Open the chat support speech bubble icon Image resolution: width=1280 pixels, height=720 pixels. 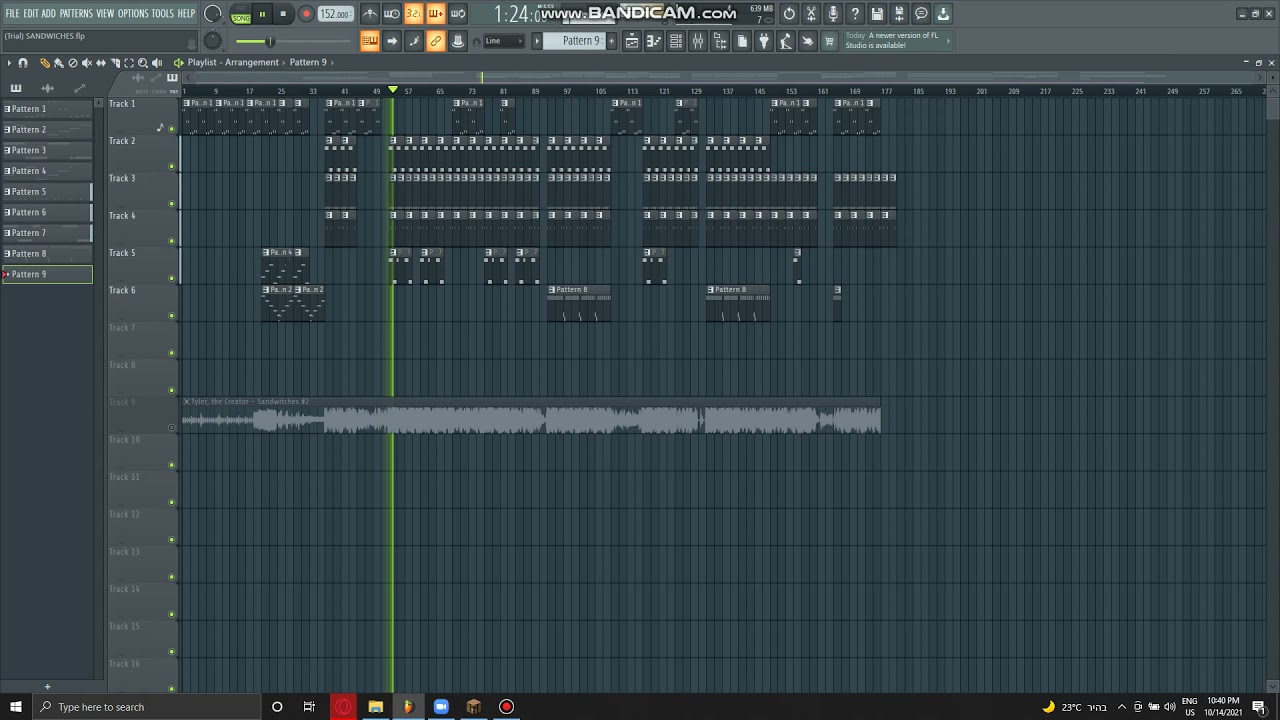(x=921, y=14)
